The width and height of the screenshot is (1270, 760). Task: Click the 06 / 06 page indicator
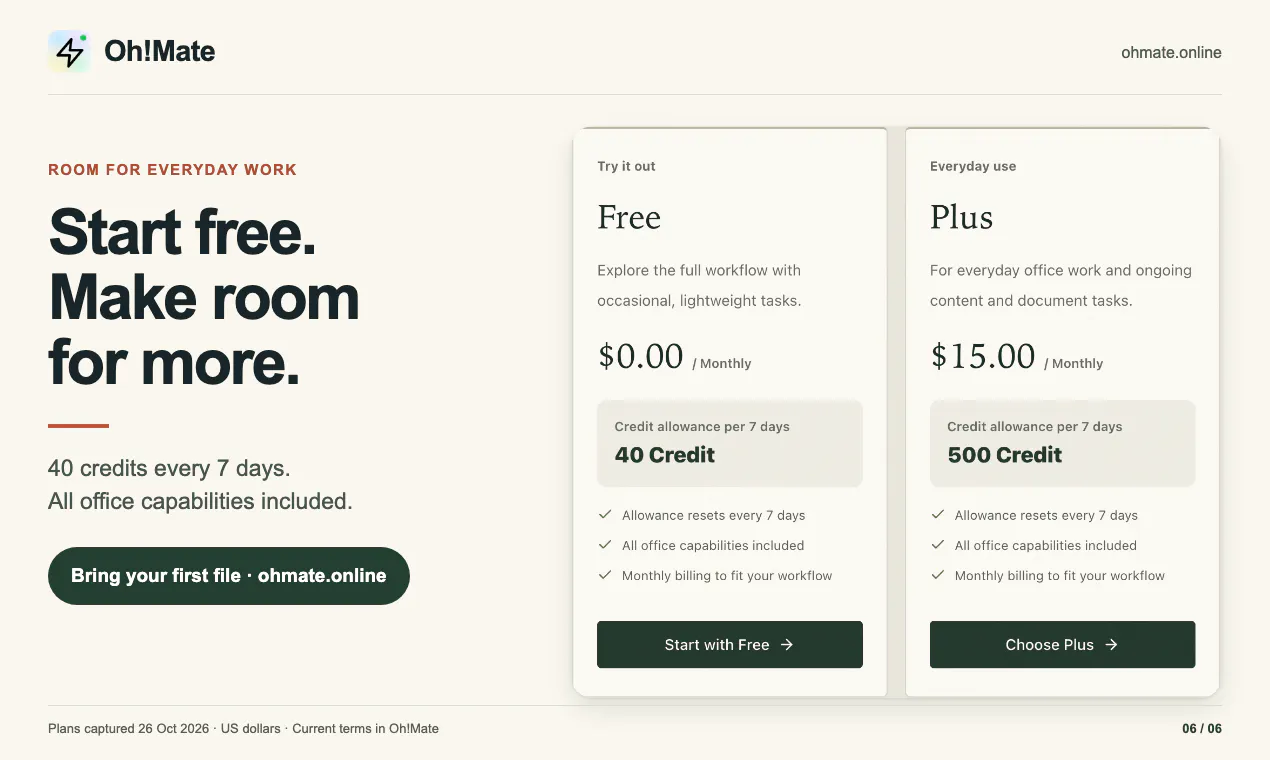tap(1202, 728)
